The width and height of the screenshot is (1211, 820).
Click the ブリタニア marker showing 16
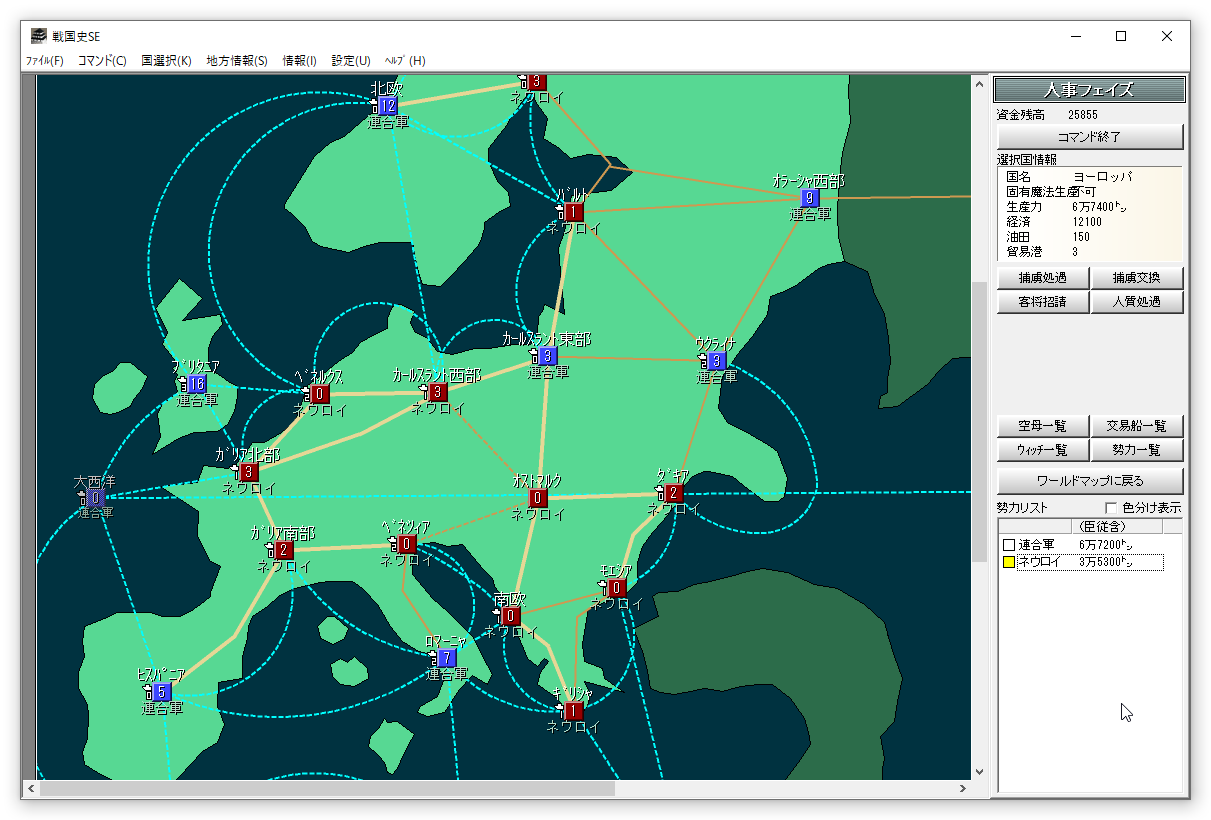point(196,384)
